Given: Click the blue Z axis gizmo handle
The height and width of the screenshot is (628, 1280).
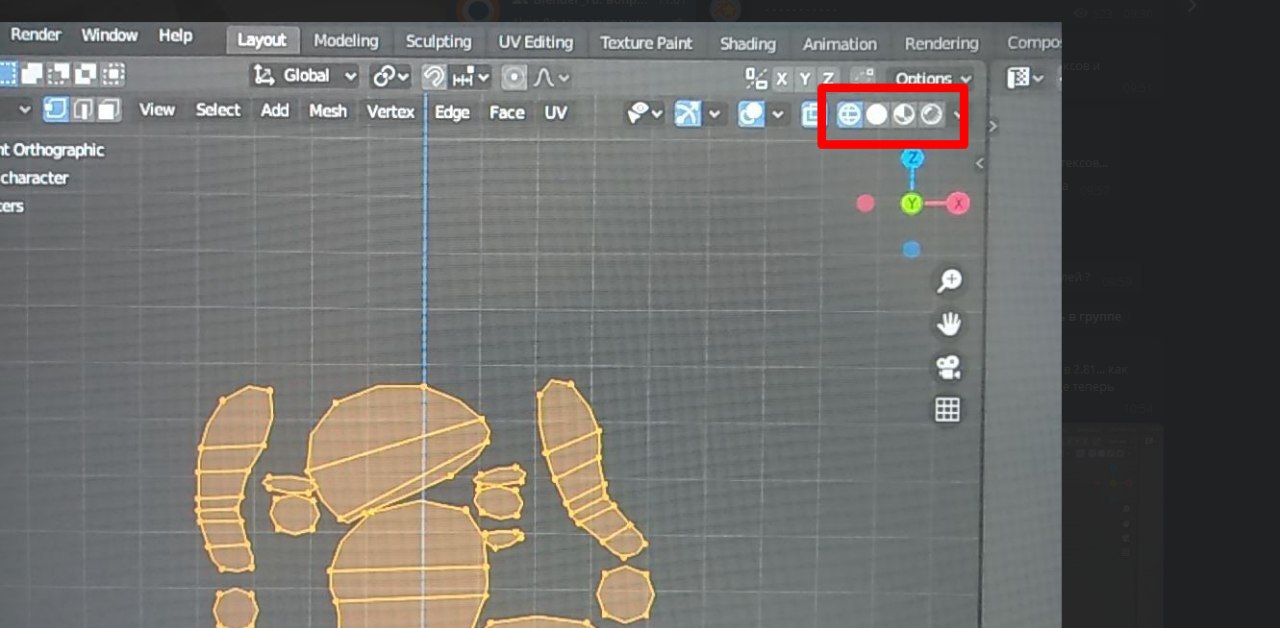Looking at the screenshot, I should pos(912,158).
